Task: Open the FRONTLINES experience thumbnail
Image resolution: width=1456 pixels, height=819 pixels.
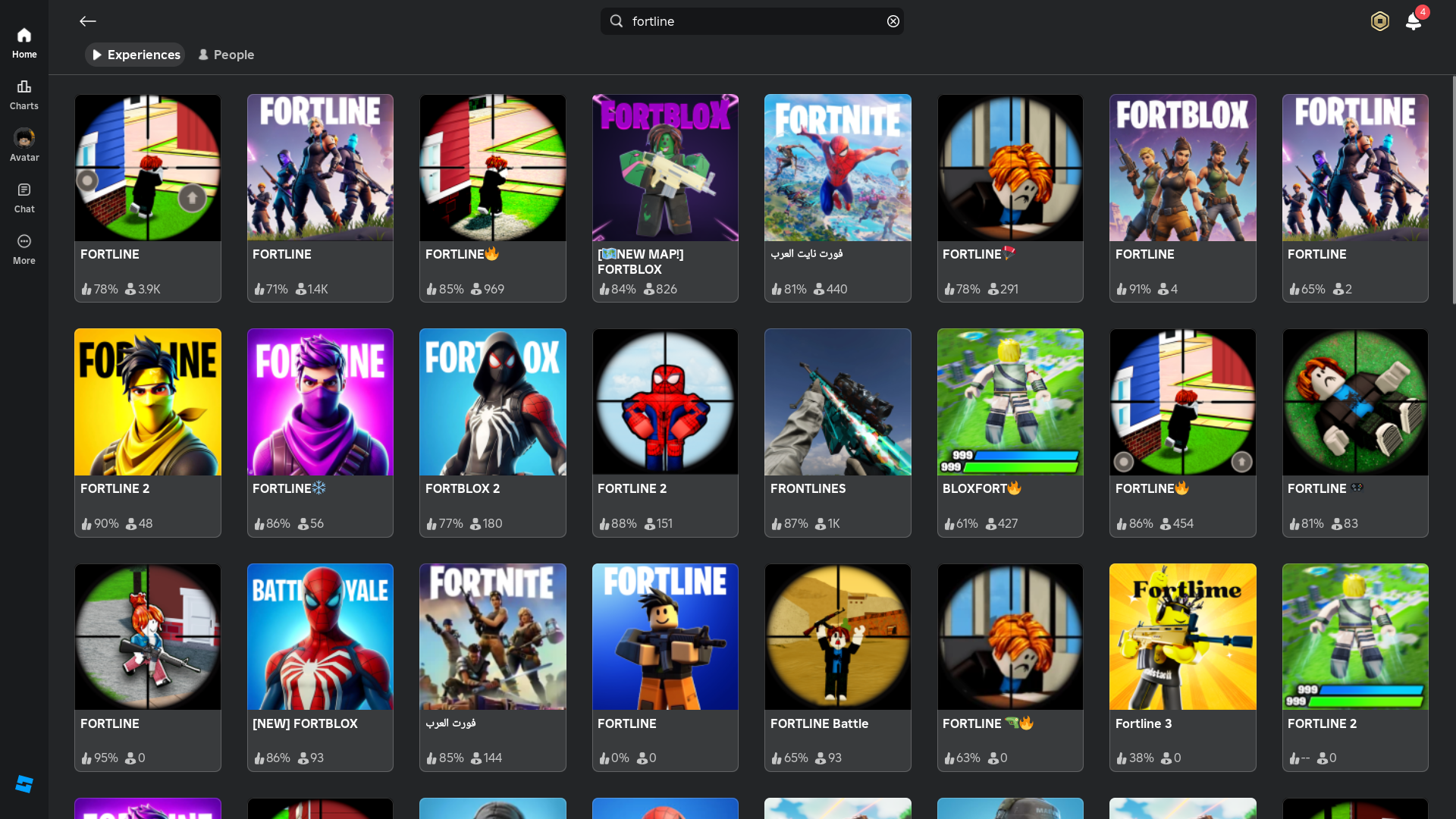Action: (837, 402)
